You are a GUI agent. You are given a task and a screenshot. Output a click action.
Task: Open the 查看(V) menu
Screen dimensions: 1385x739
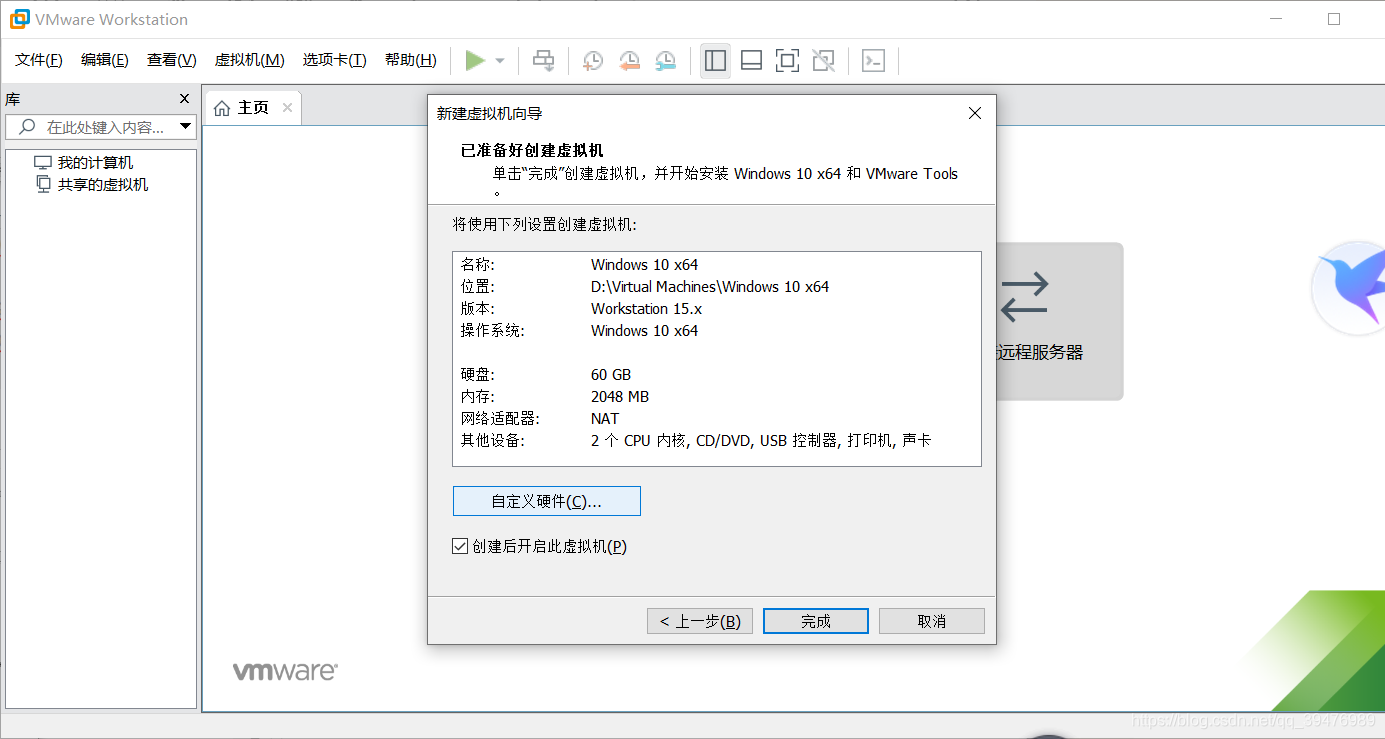(x=172, y=60)
